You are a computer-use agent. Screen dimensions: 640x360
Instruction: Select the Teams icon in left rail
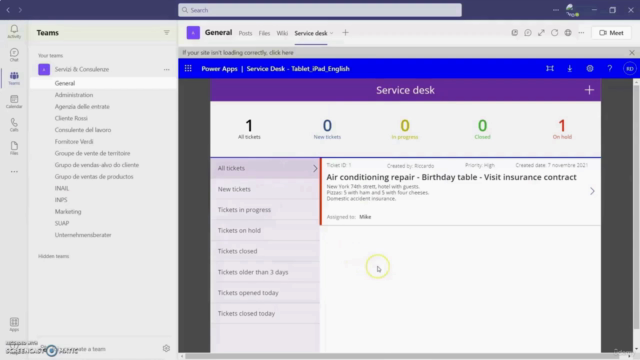[14, 78]
